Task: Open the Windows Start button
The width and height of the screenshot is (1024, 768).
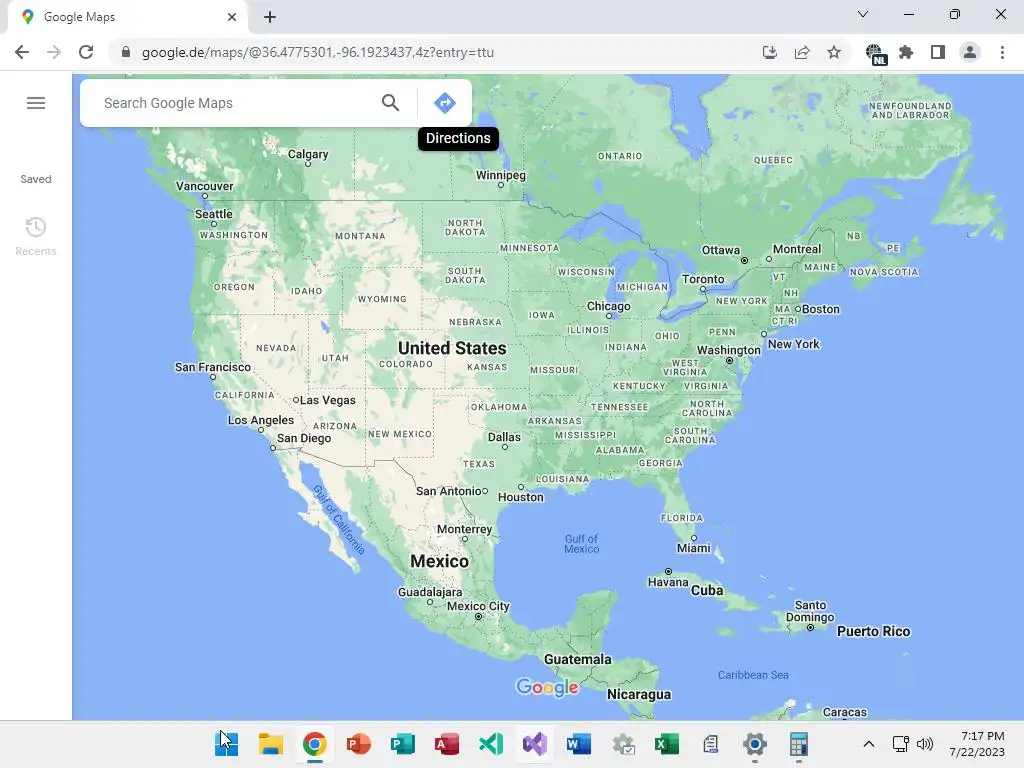Action: coord(227,744)
